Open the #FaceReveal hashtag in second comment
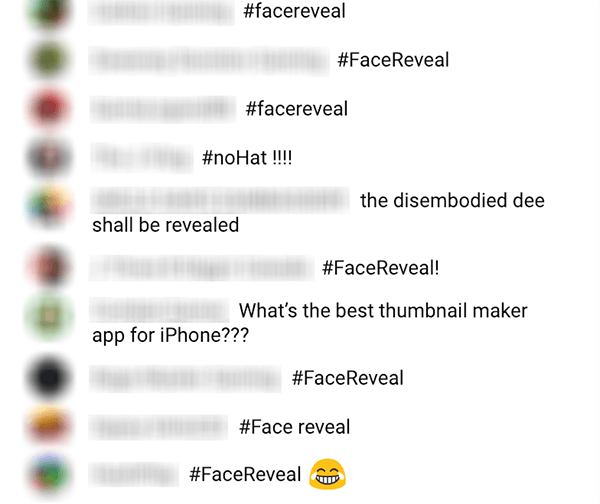This screenshot has height=504, width=600. coord(393,60)
